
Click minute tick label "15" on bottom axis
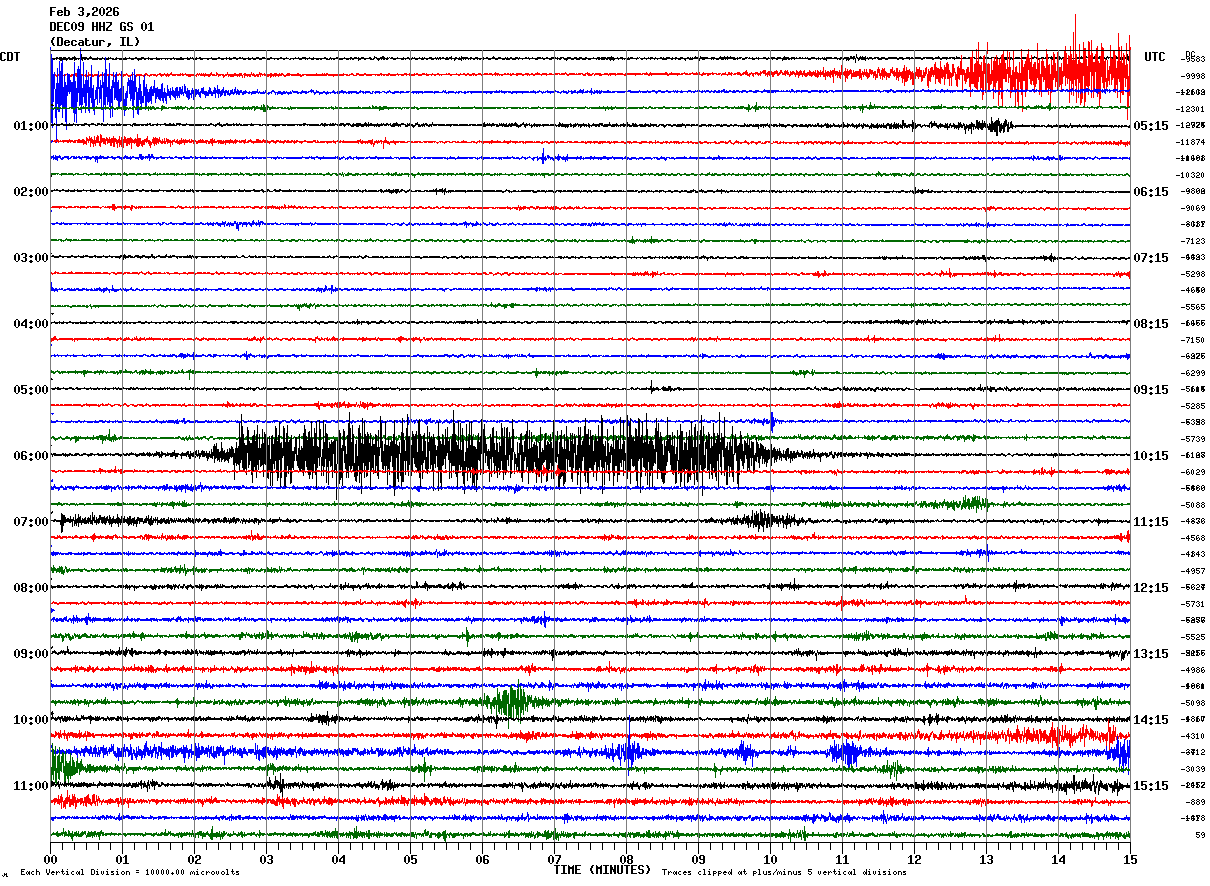point(1130,859)
